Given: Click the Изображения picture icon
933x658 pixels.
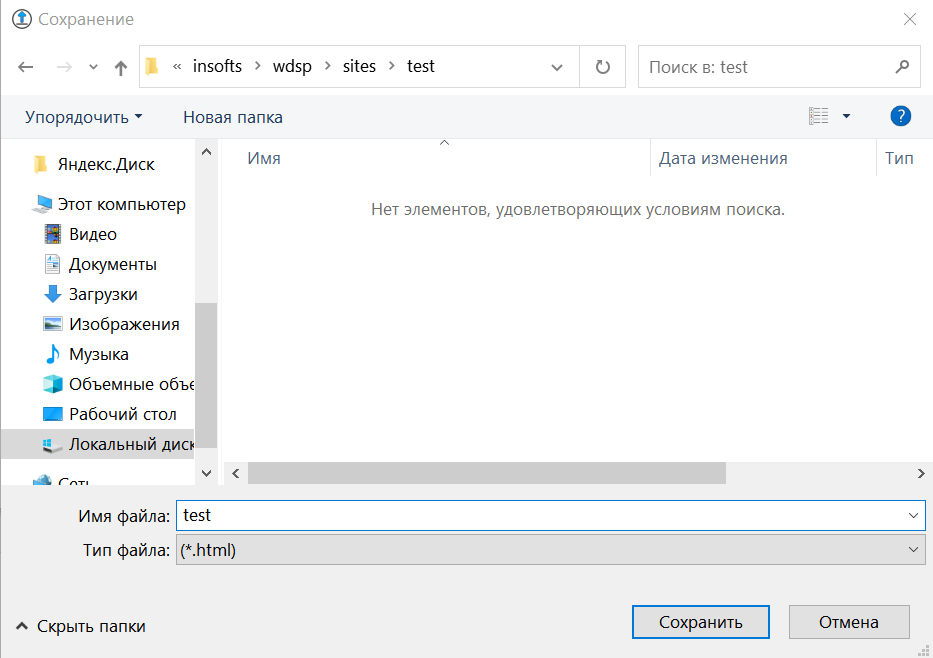Looking at the screenshot, I should [53, 324].
